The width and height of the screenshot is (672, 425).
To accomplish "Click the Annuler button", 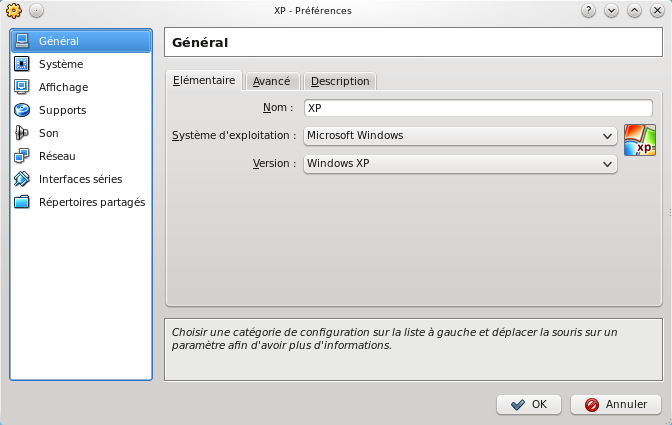I will coord(615,404).
